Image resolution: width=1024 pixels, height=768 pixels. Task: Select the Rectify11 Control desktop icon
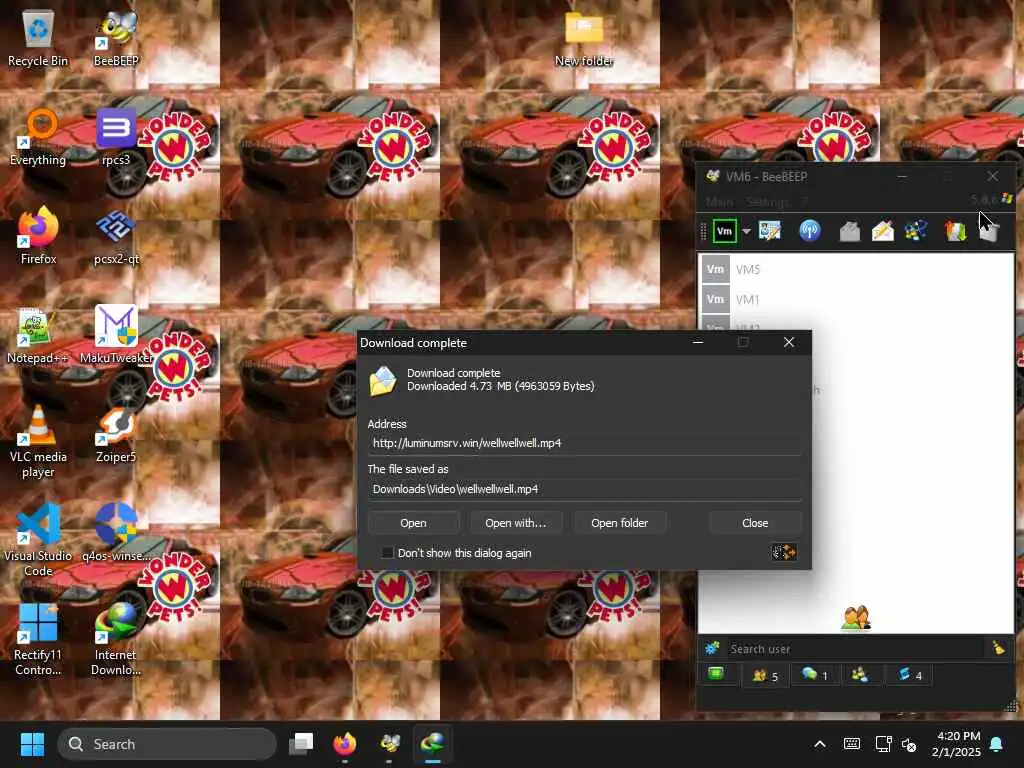38,640
